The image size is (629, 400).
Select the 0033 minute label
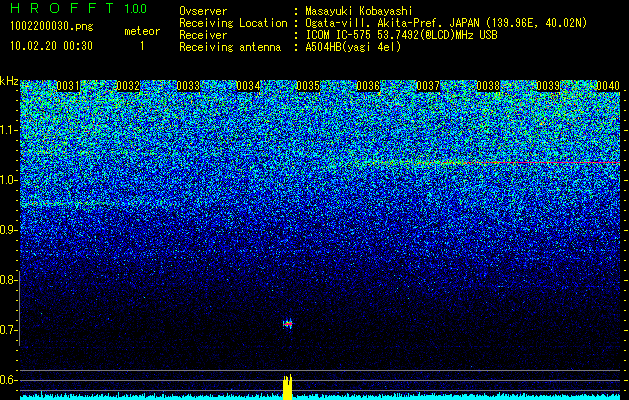tap(188, 86)
